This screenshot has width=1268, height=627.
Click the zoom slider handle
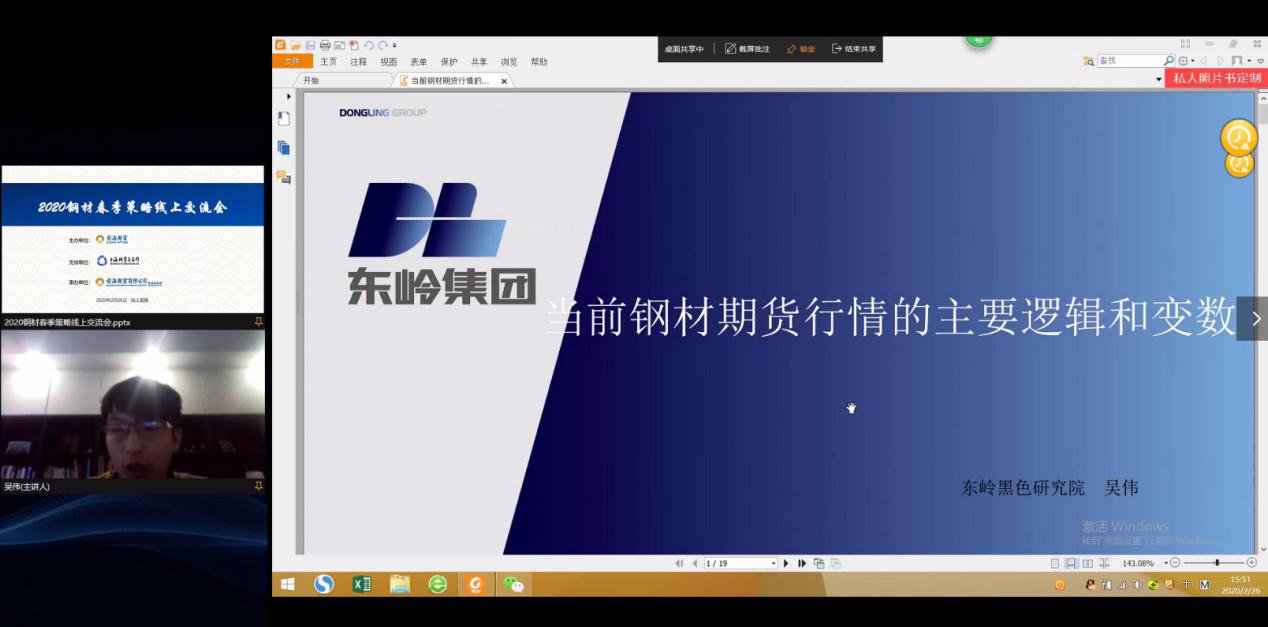point(1217,563)
